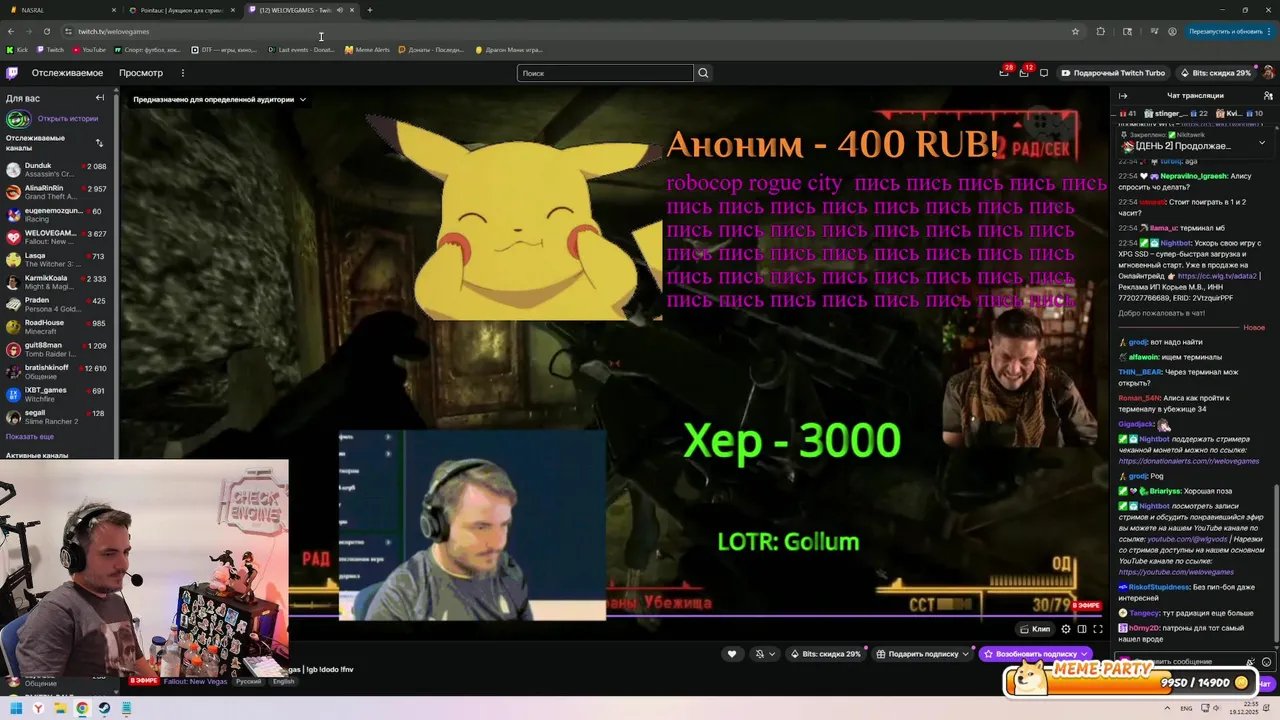Open a new browser tab
1280x720 pixels.
click(x=370, y=10)
